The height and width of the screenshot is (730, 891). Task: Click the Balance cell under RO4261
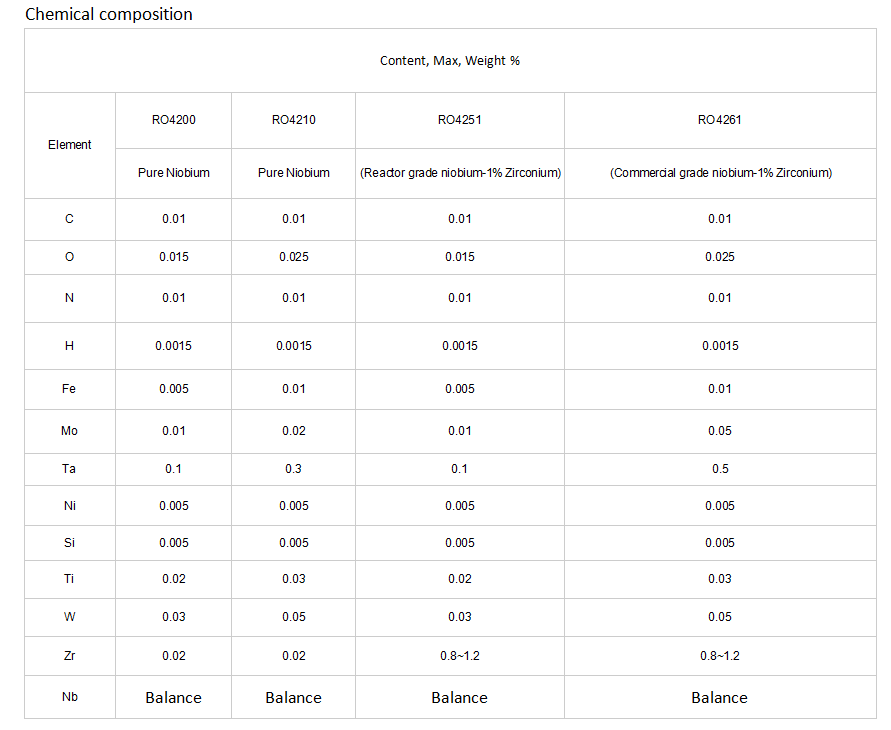[x=719, y=698]
